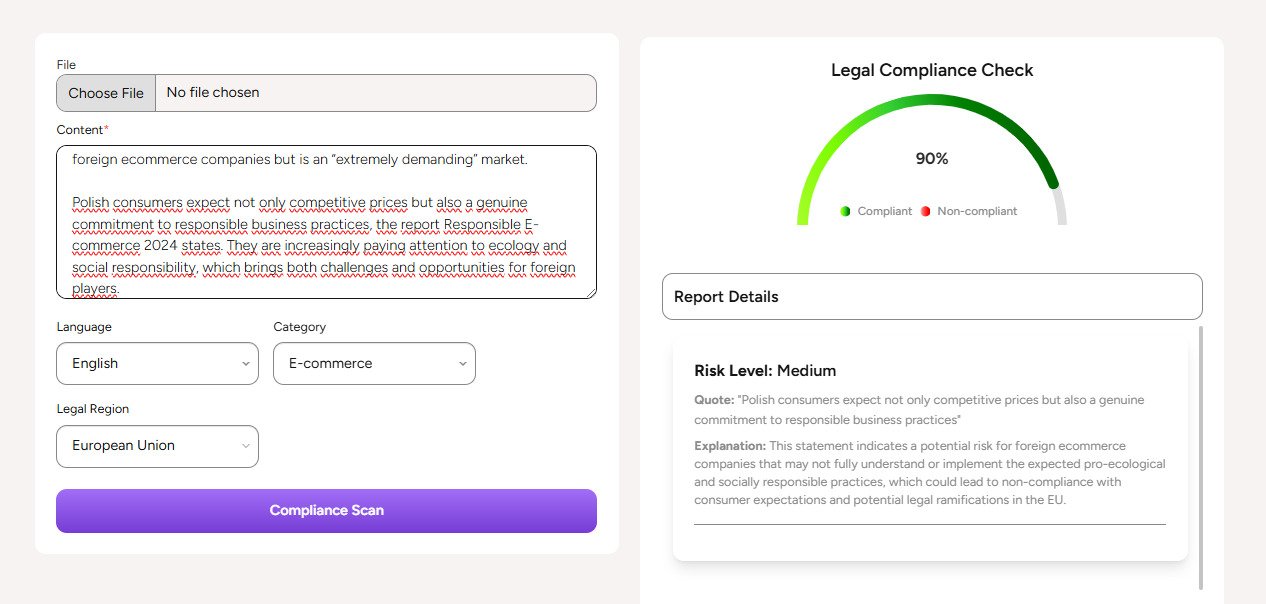Image resolution: width=1266 pixels, height=604 pixels.
Task: Click the red Non-compliant legend dot
Action: click(925, 211)
